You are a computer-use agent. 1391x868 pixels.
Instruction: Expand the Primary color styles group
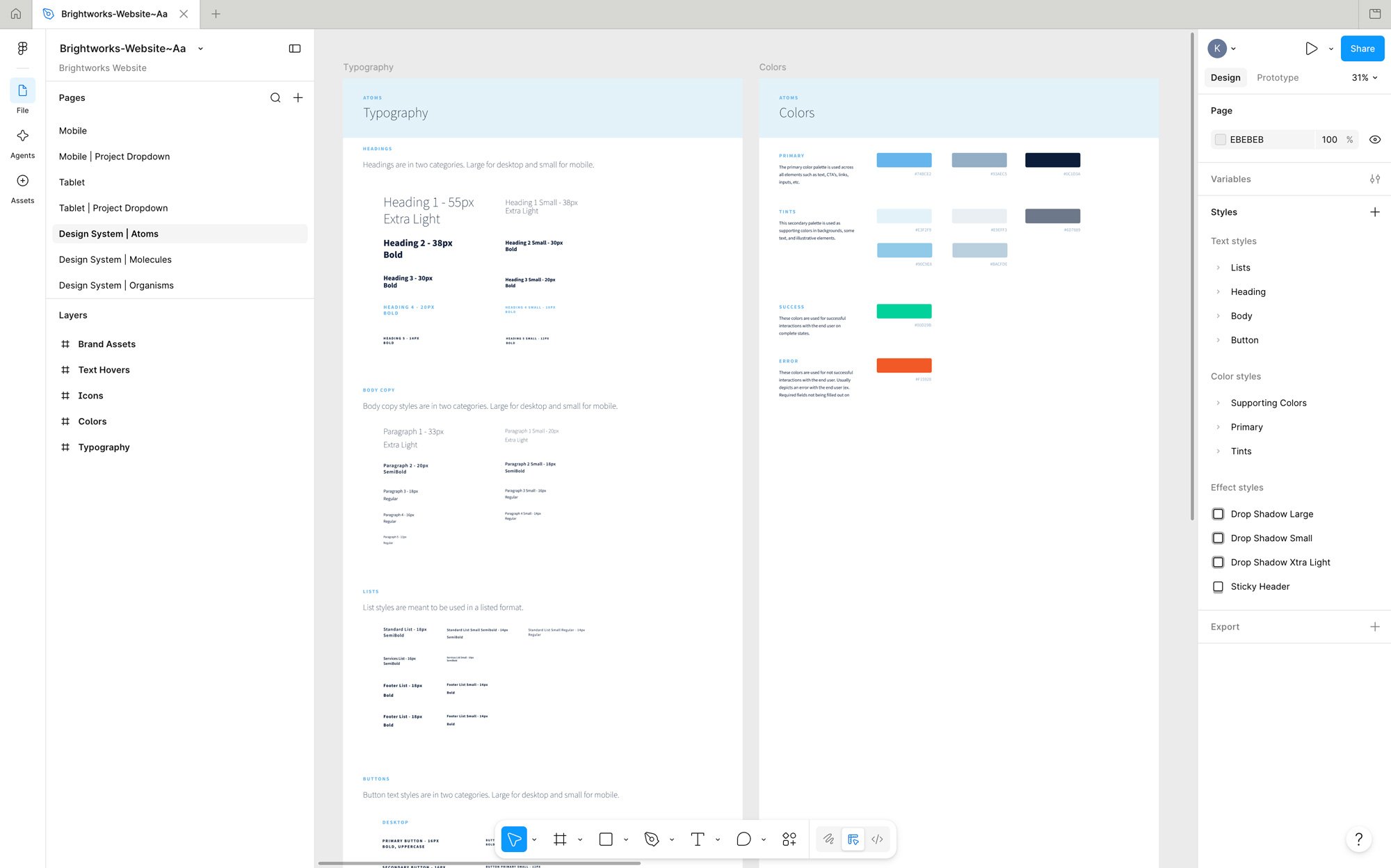point(1218,428)
